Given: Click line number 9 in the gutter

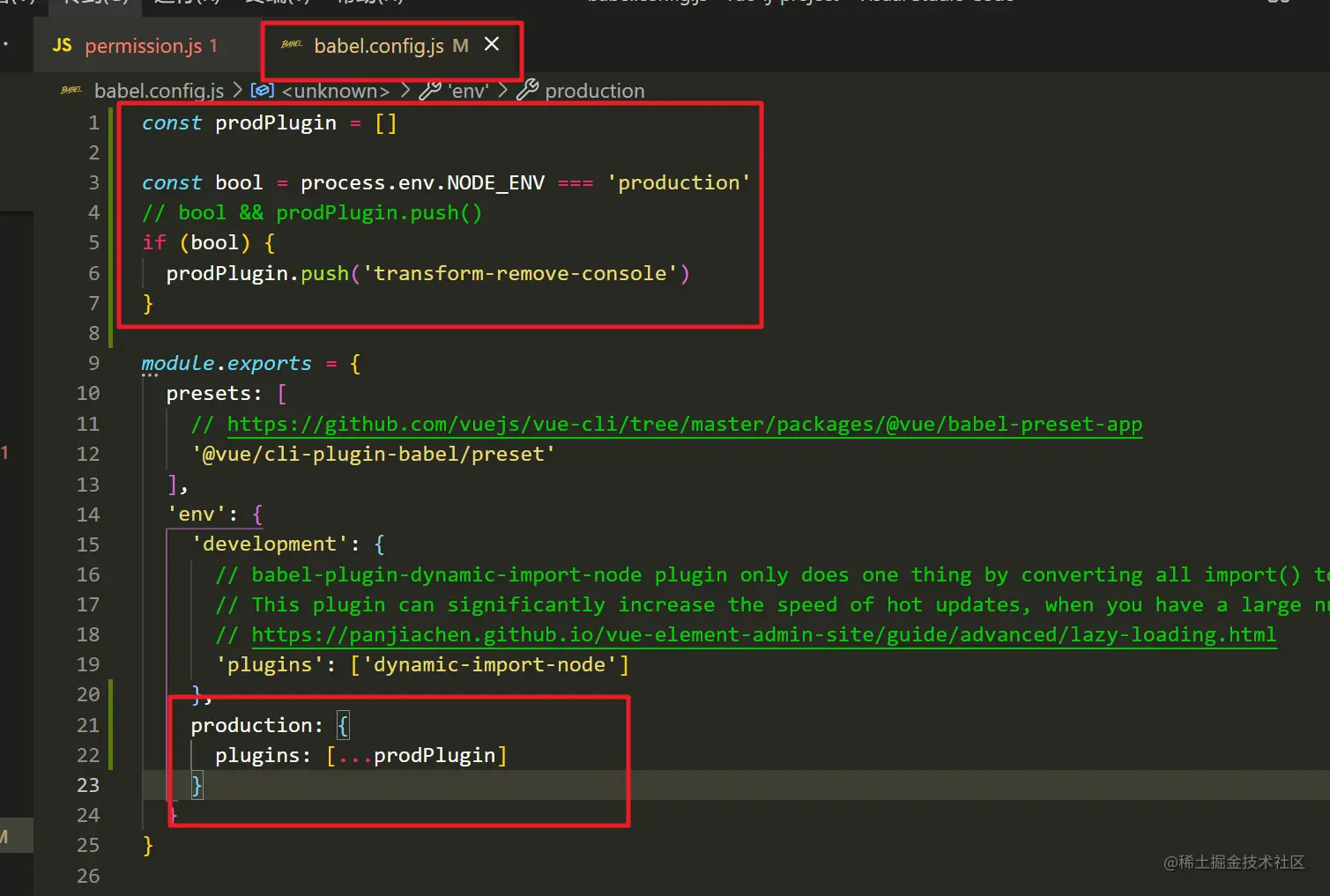Looking at the screenshot, I should point(93,364).
